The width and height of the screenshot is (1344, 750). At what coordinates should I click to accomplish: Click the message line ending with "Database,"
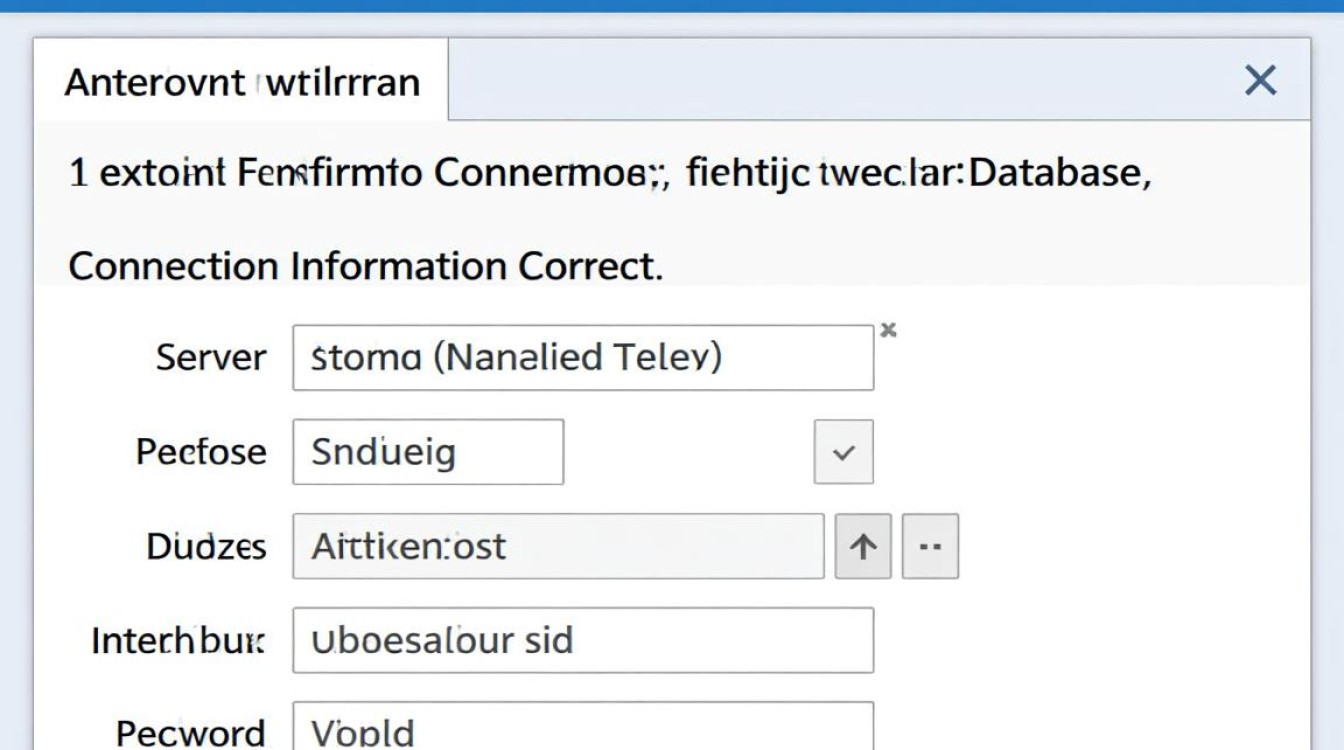coord(610,174)
